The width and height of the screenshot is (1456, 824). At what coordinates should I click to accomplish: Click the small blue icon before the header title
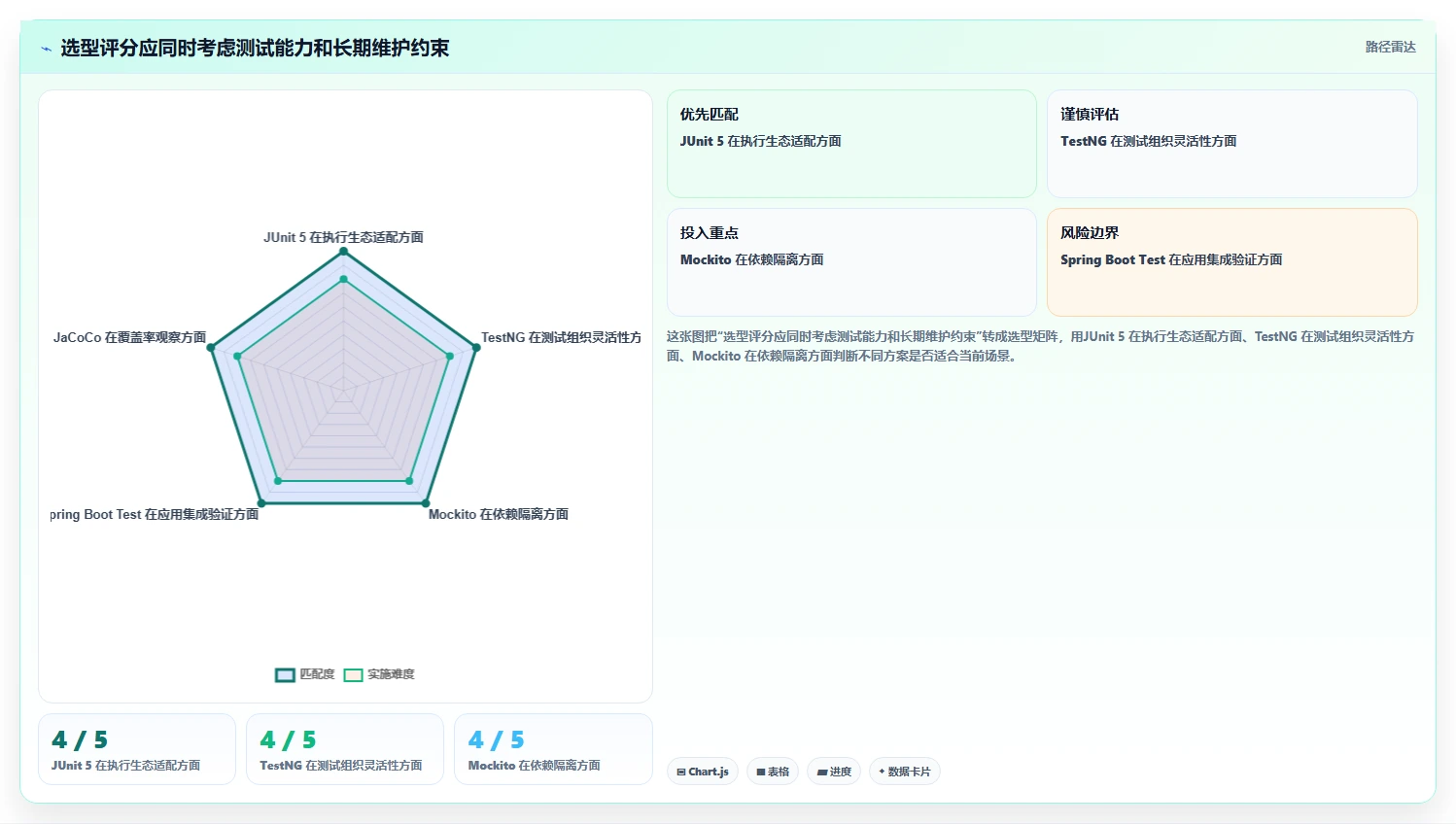coord(46,49)
